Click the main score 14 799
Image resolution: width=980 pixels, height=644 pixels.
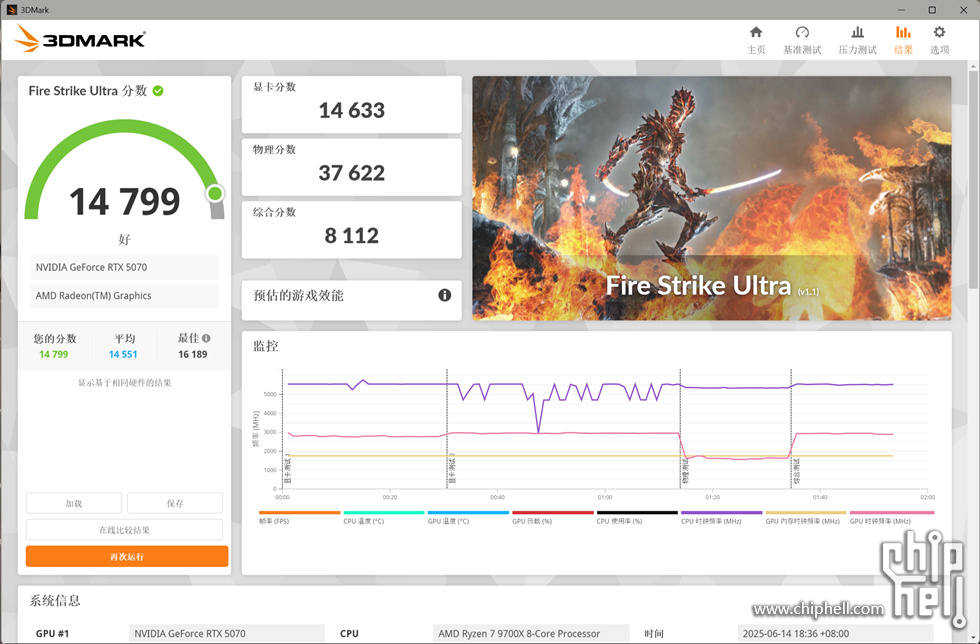pyautogui.click(x=124, y=201)
